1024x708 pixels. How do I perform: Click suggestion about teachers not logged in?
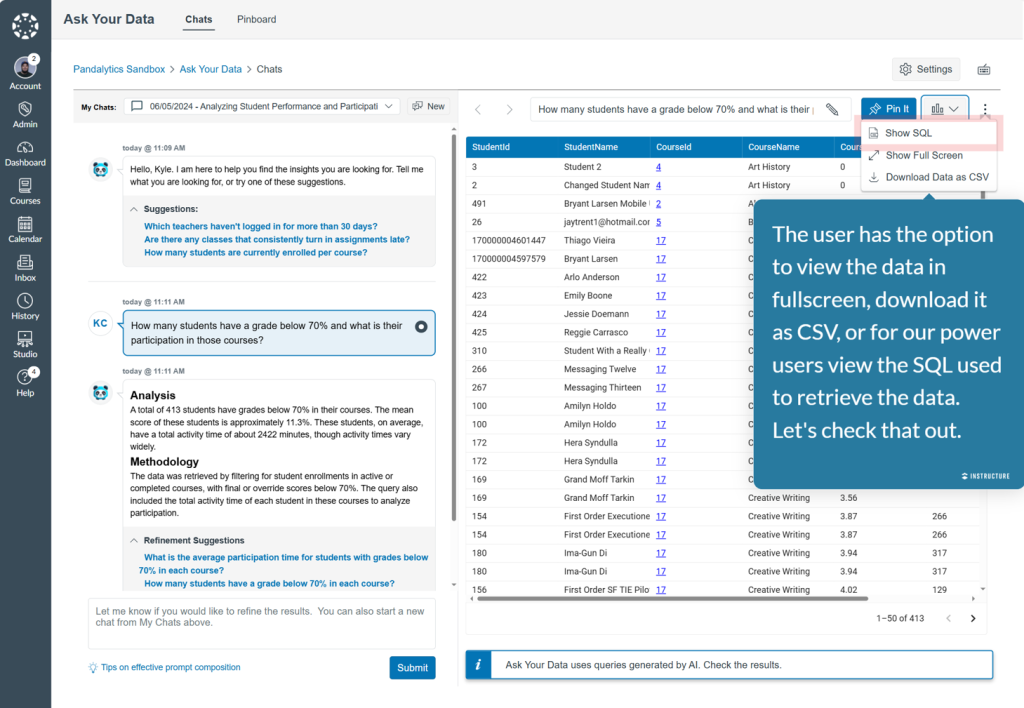[261, 227]
